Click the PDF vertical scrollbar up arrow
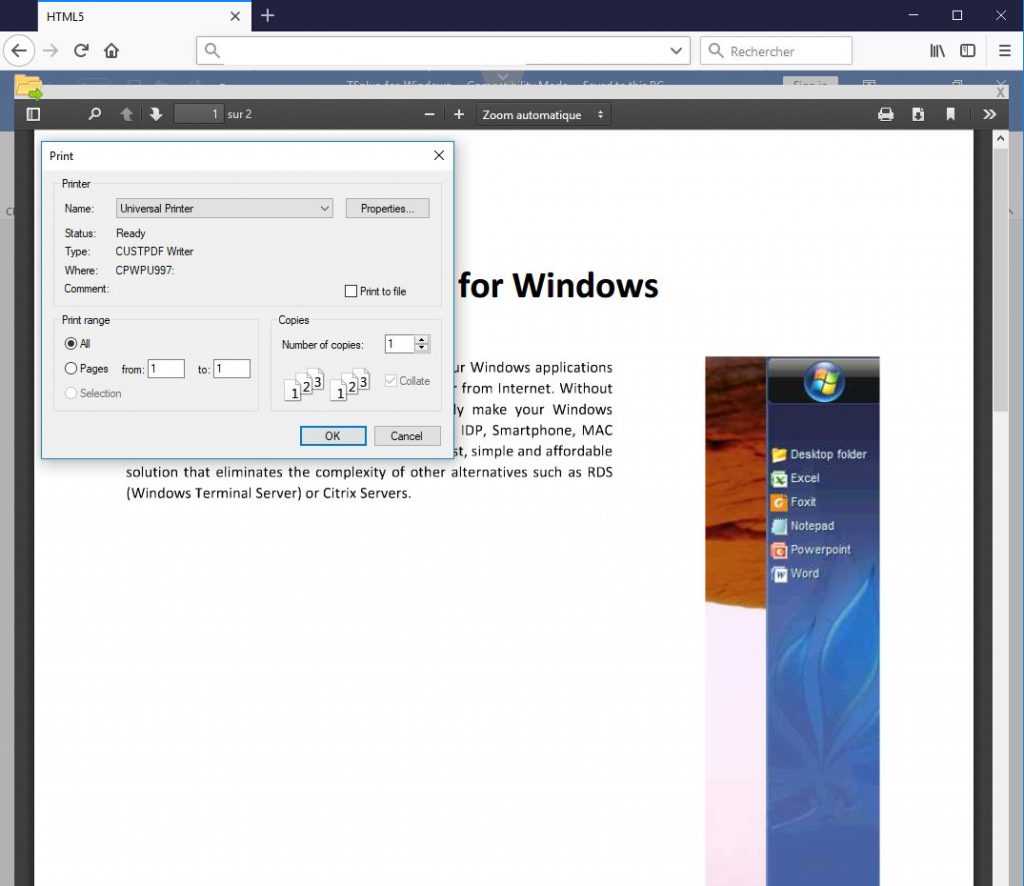1024x886 pixels. tap(1000, 138)
